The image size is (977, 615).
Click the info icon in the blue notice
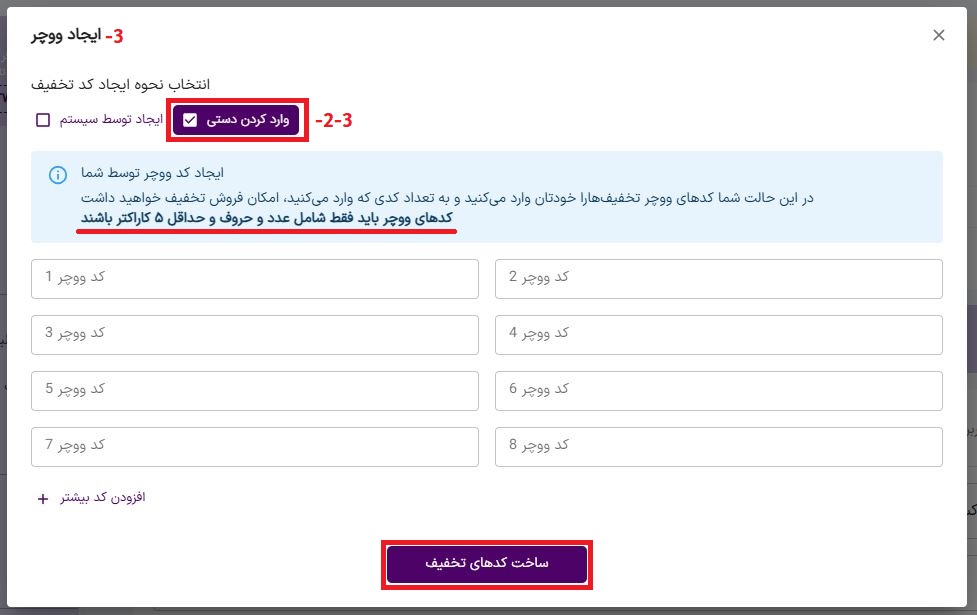point(58,175)
